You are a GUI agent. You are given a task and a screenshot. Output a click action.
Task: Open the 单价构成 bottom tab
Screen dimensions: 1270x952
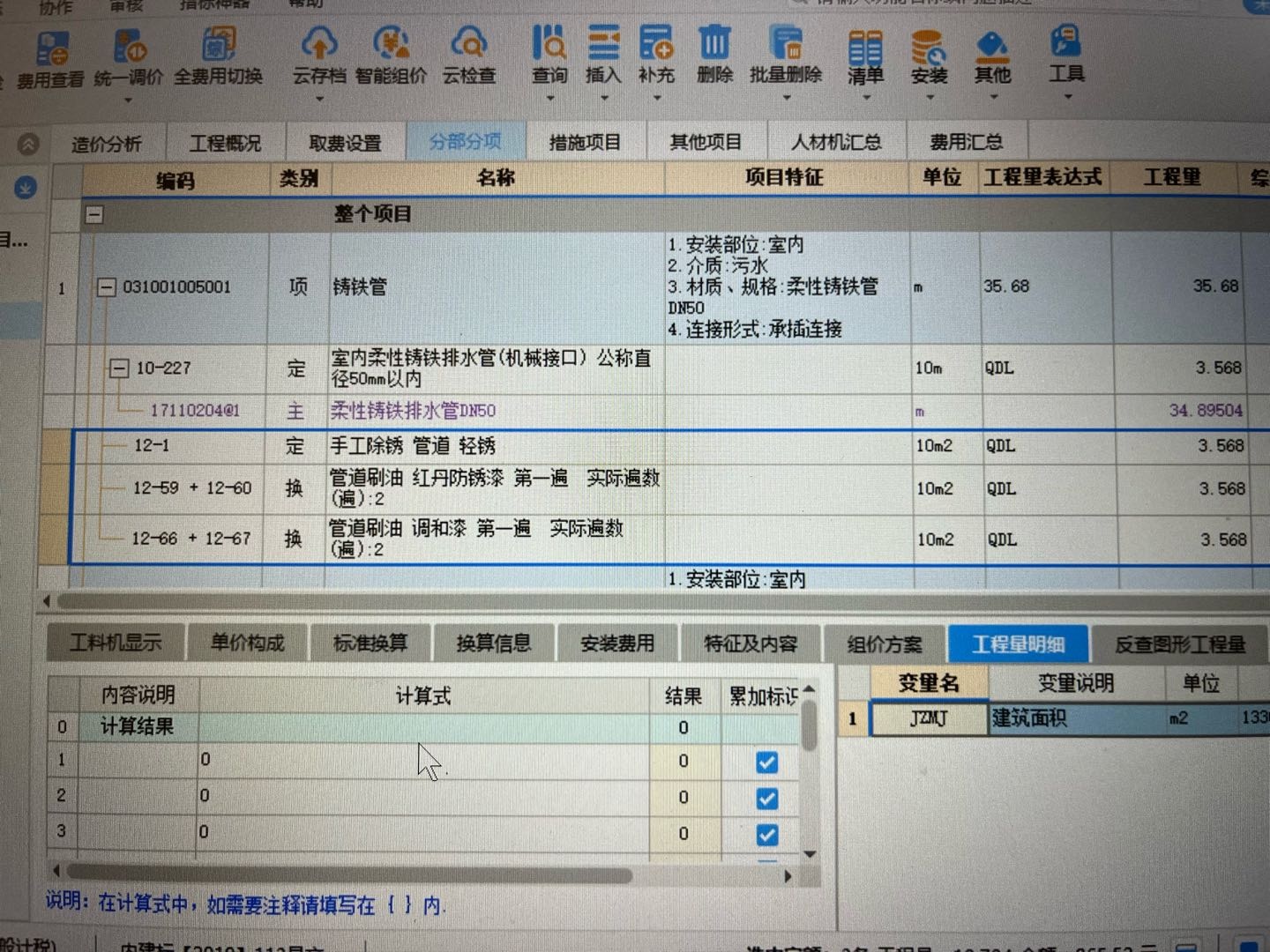[x=247, y=643]
